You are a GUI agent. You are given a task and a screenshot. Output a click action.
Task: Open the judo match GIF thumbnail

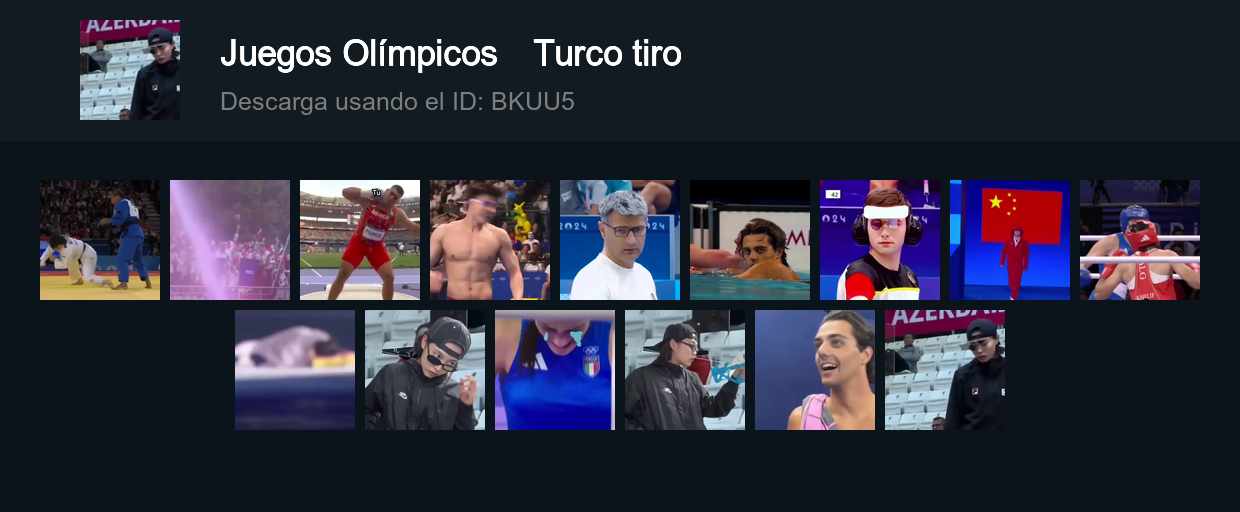(100, 240)
